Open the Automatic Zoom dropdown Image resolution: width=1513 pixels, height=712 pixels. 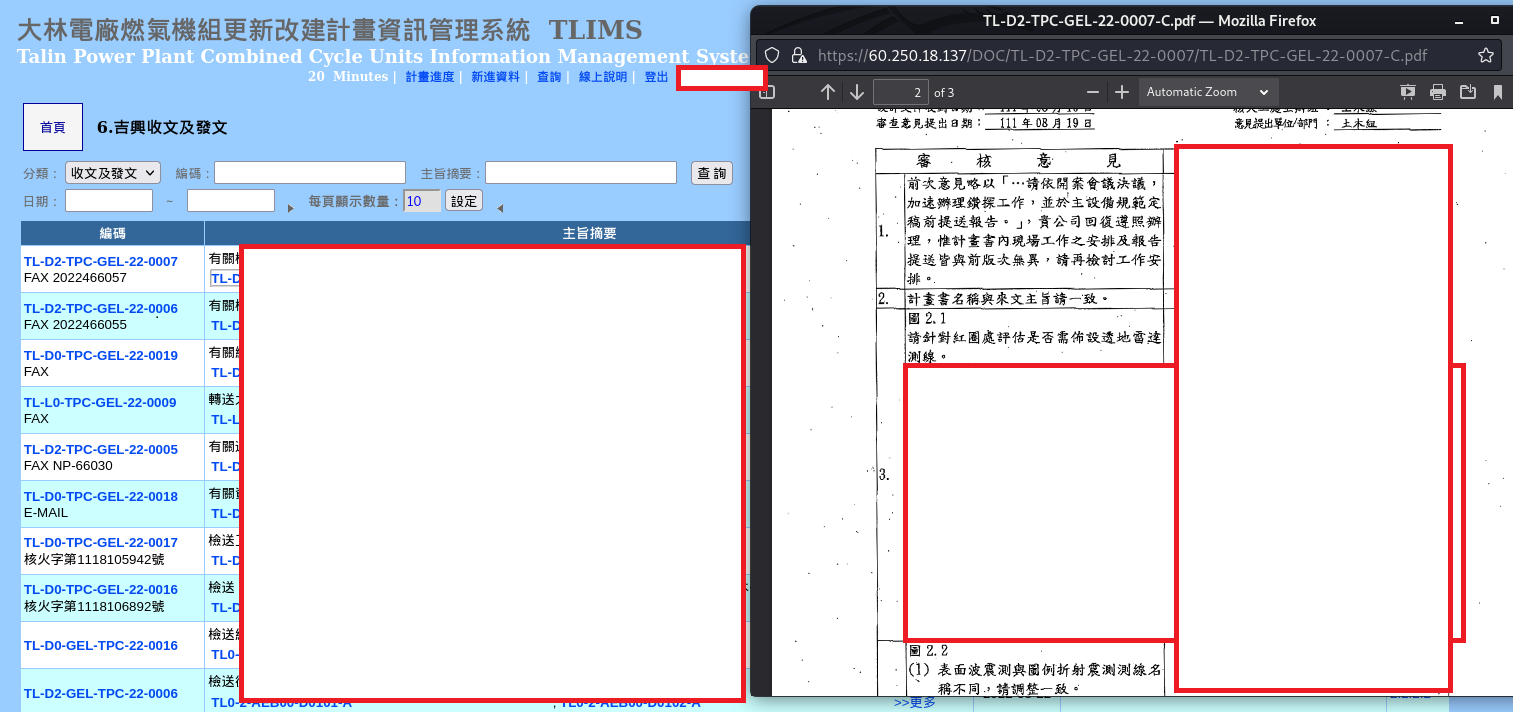click(1208, 92)
